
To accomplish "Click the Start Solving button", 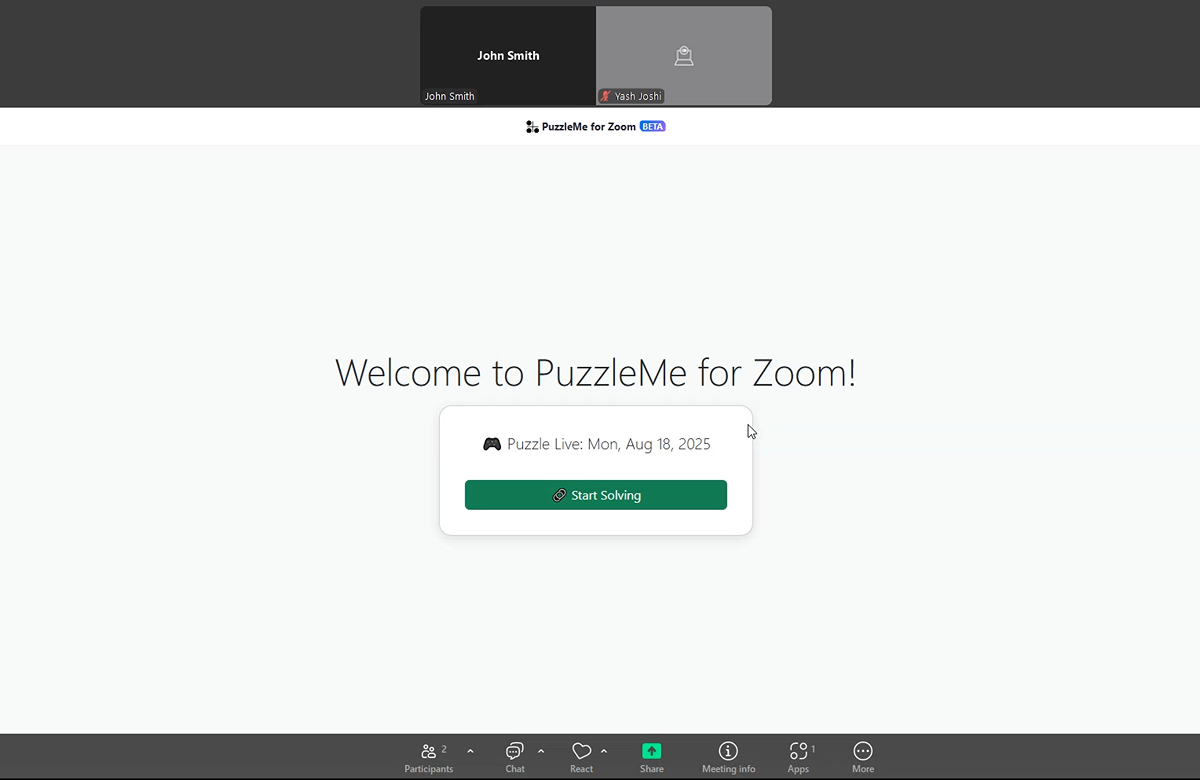I will pos(596,495).
